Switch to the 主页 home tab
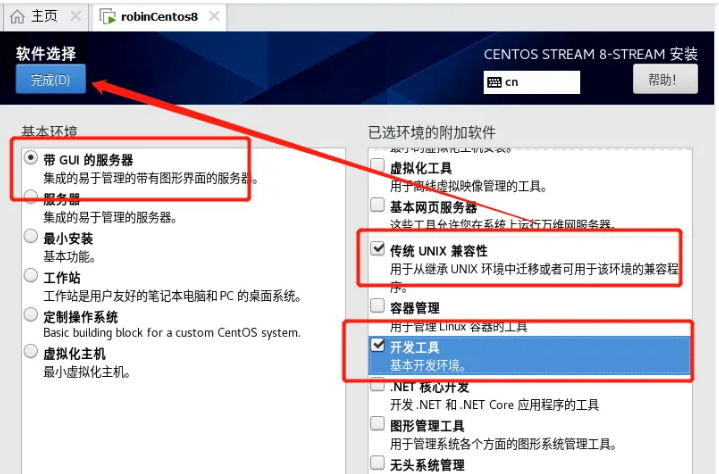719x474 pixels. tap(44, 17)
